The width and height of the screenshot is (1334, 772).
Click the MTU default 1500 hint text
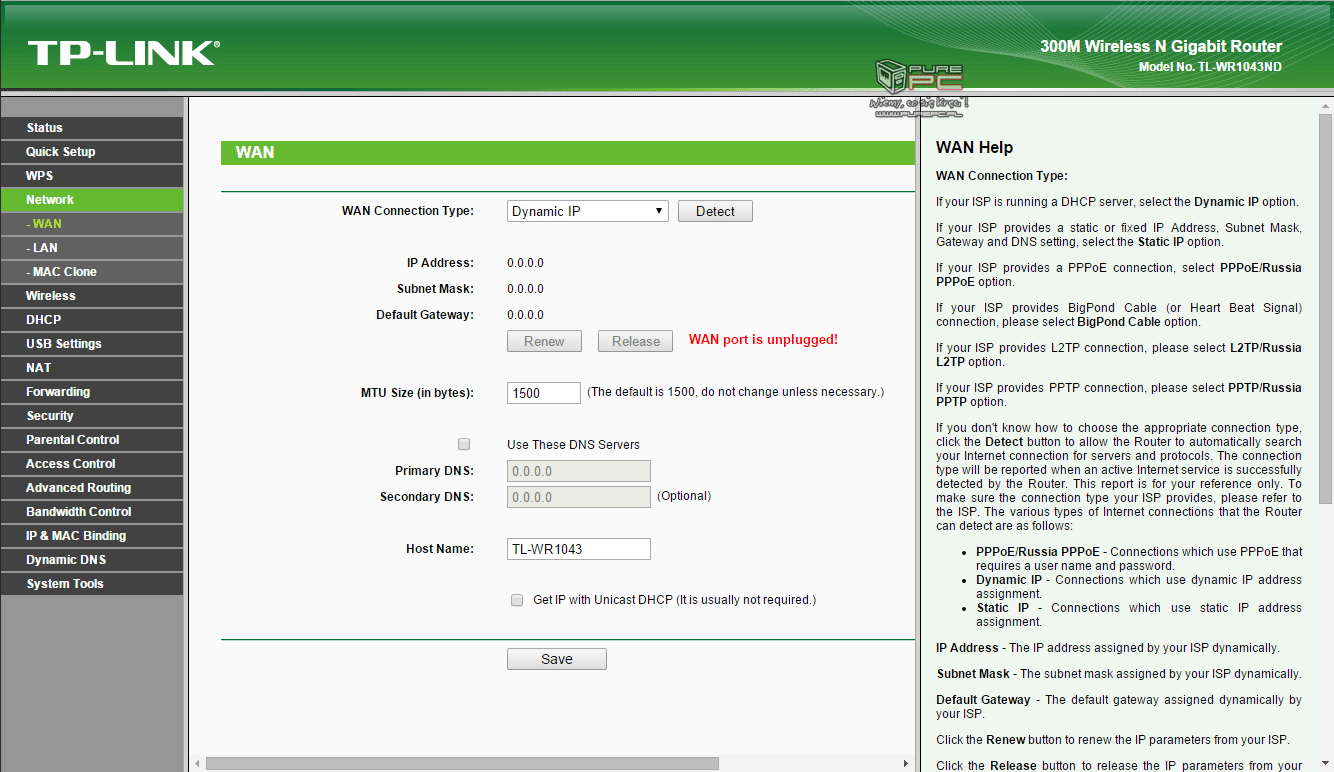(736, 392)
